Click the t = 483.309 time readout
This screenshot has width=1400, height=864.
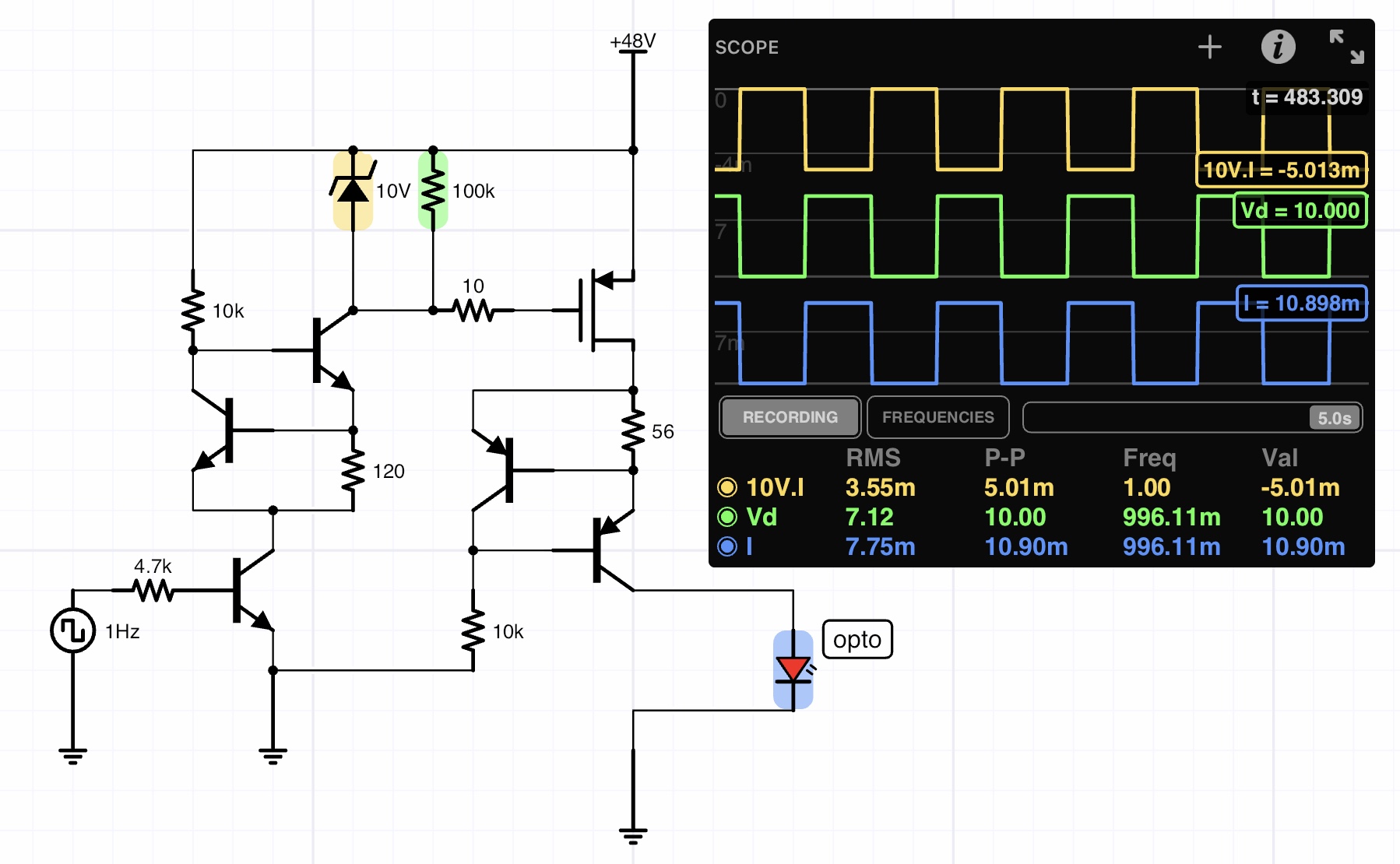(x=1307, y=97)
